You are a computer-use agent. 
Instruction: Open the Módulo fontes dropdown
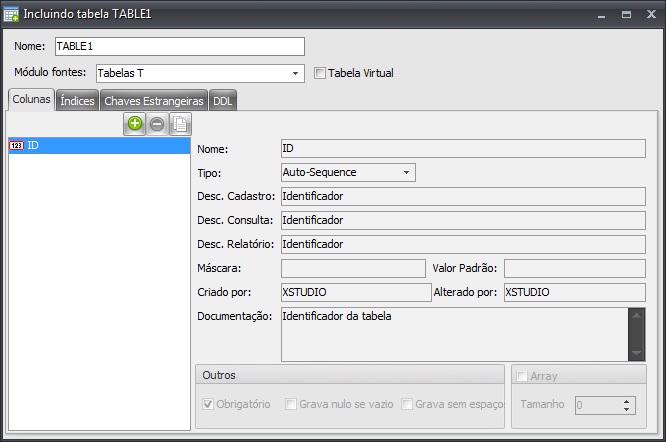[296, 73]
